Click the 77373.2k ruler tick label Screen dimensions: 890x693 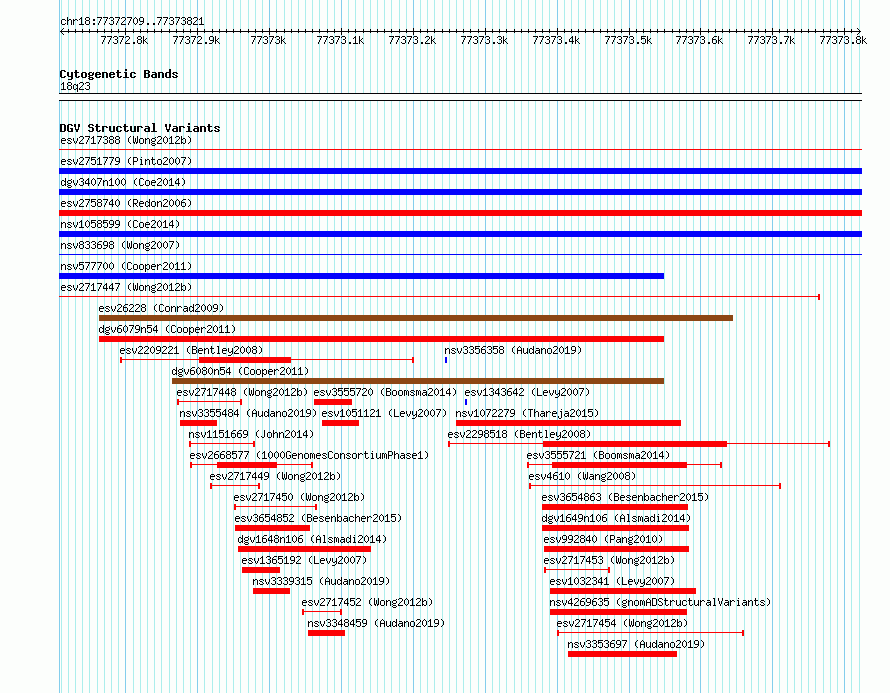(x=412, y=40)
